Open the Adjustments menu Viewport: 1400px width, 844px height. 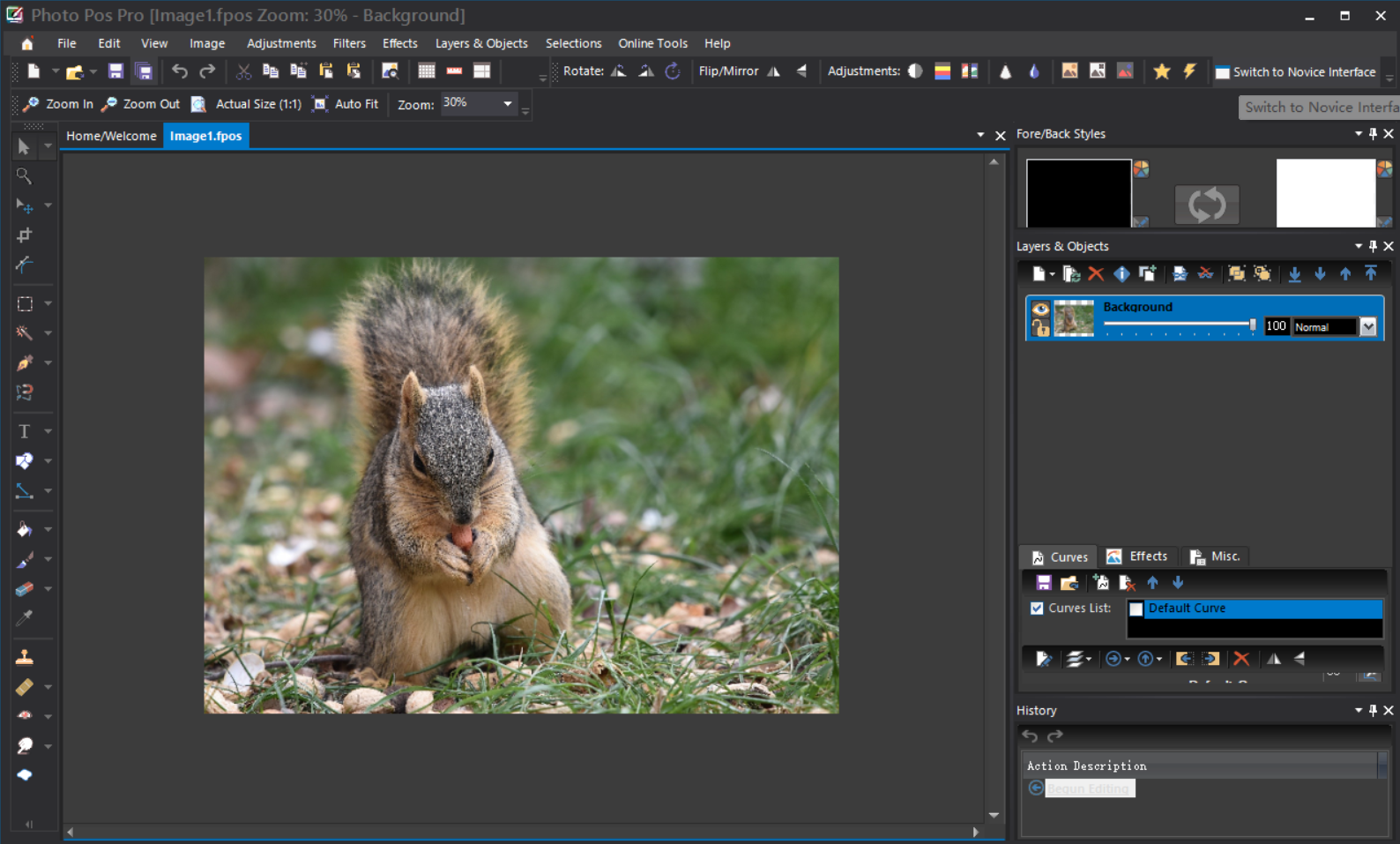coord(281,43)
